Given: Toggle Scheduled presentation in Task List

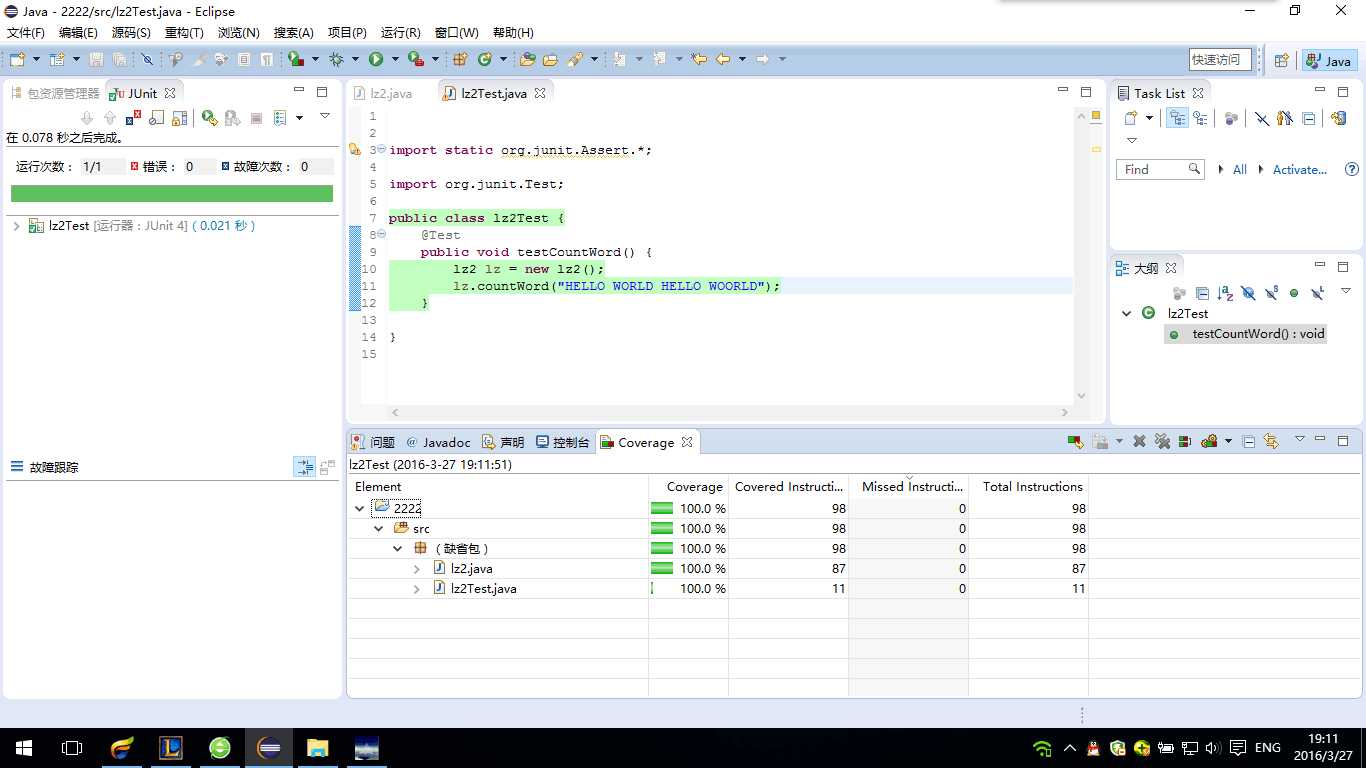Looking at the screenshot, I should 1200,118.
